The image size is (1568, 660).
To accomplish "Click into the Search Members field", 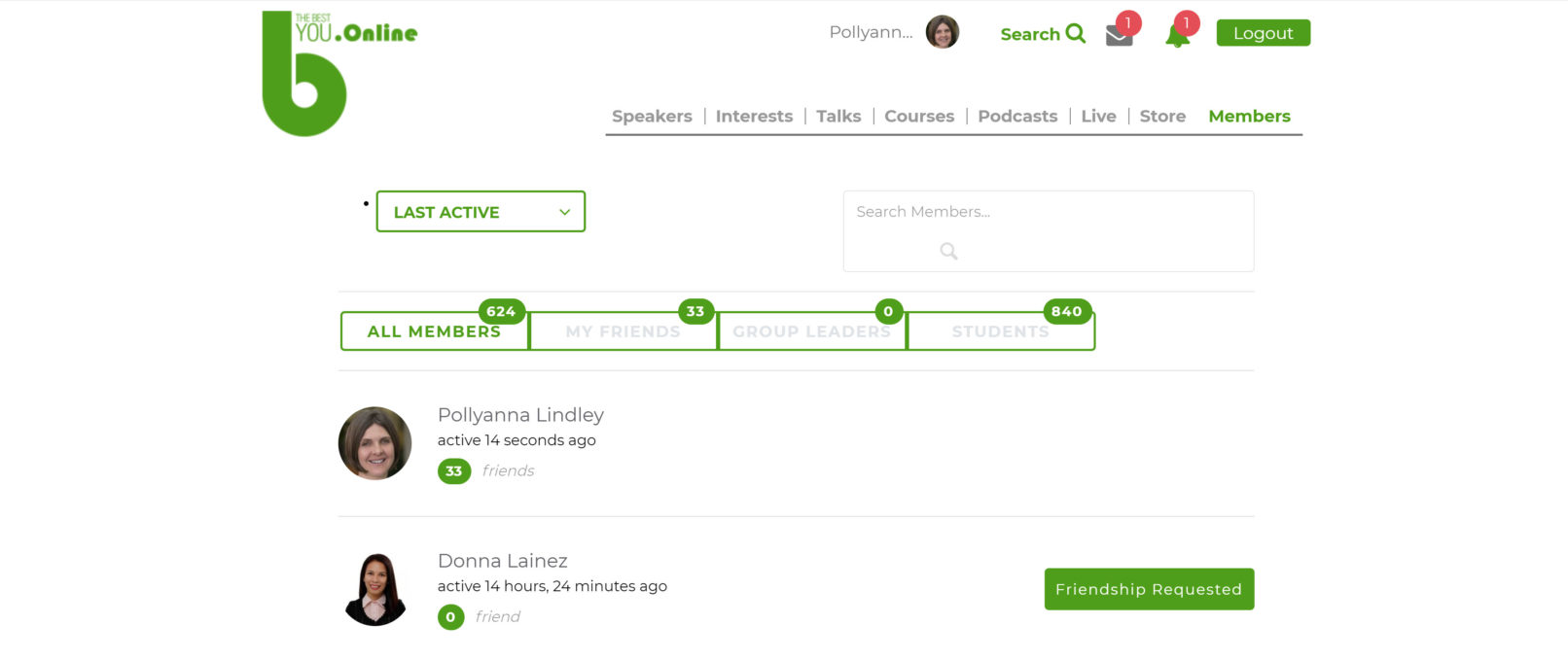I will (x=1047, y=212).
